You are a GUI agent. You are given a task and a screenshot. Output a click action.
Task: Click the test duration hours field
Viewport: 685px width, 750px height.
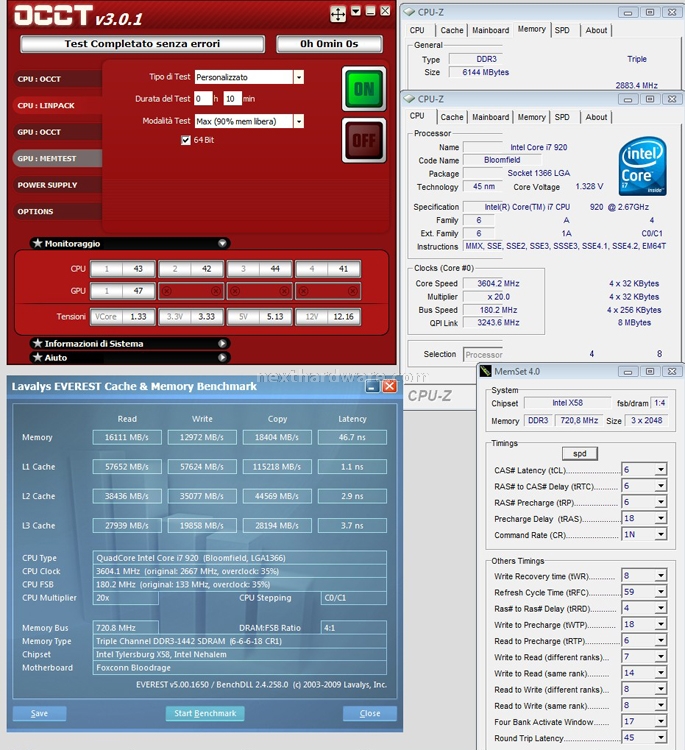click(203, 99)
